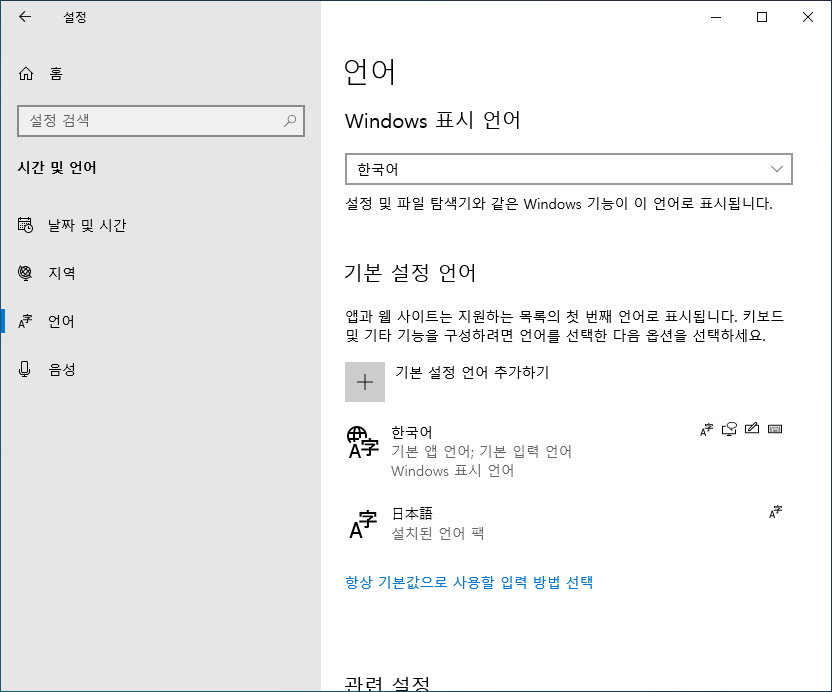The height and width of the screenshot is (692, 832).
Task: Click the 언어 sidebar language icon
Action: [25, 321]
